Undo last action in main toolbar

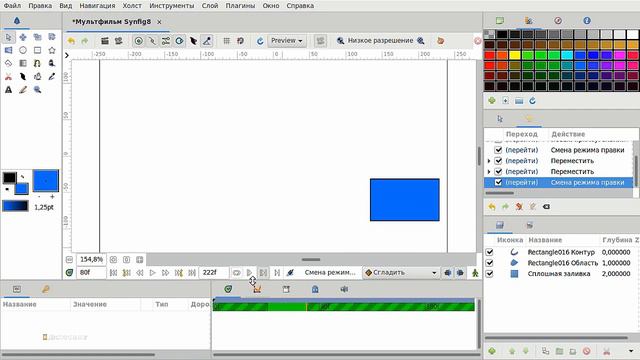coord(71,41)
